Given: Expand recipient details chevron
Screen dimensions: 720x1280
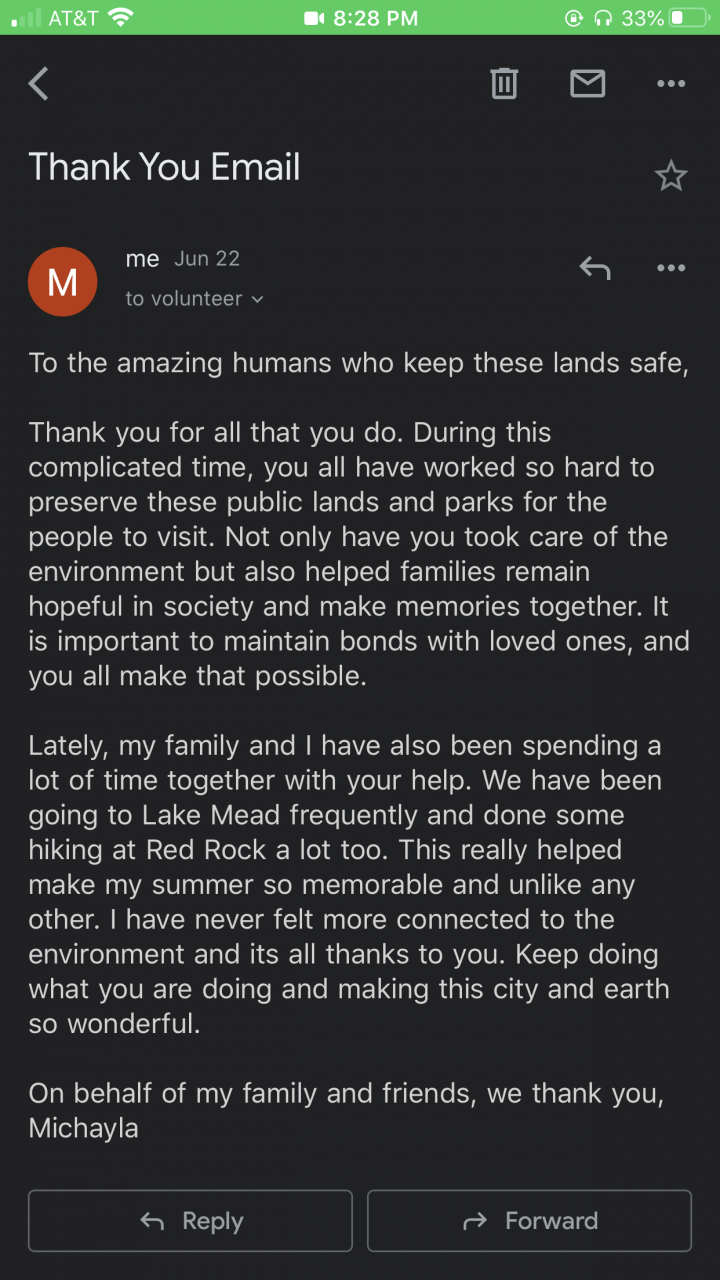Looking at the screenshot, I should tap(258, 299).
